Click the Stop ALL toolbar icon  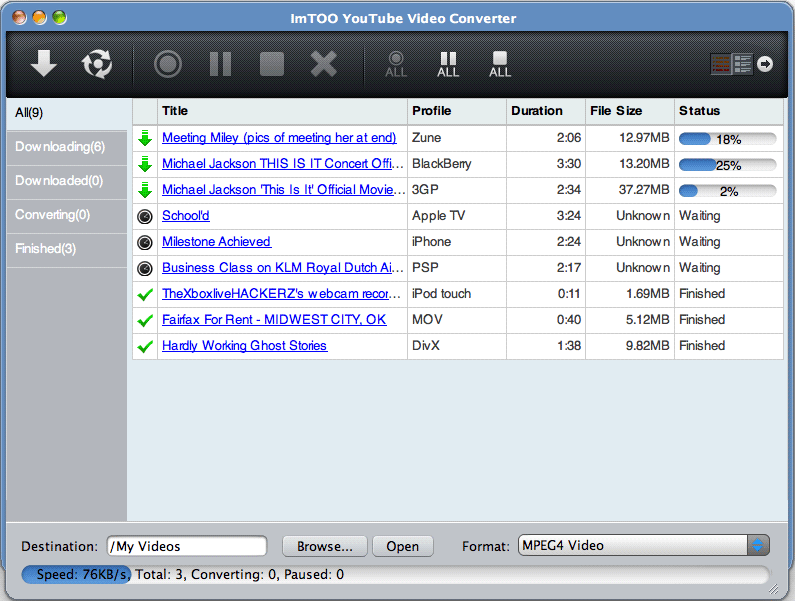point(500,64)
